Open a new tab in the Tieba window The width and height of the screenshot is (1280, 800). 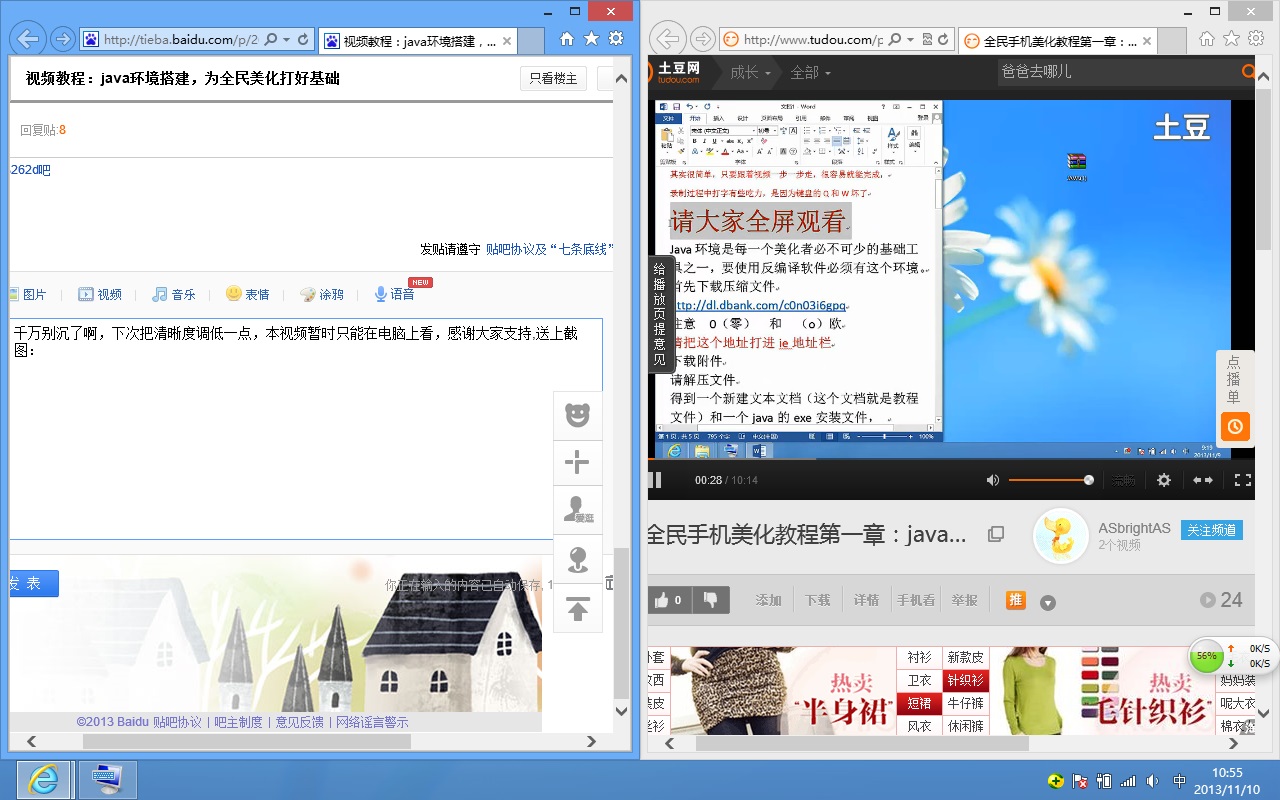click(532, 42)
